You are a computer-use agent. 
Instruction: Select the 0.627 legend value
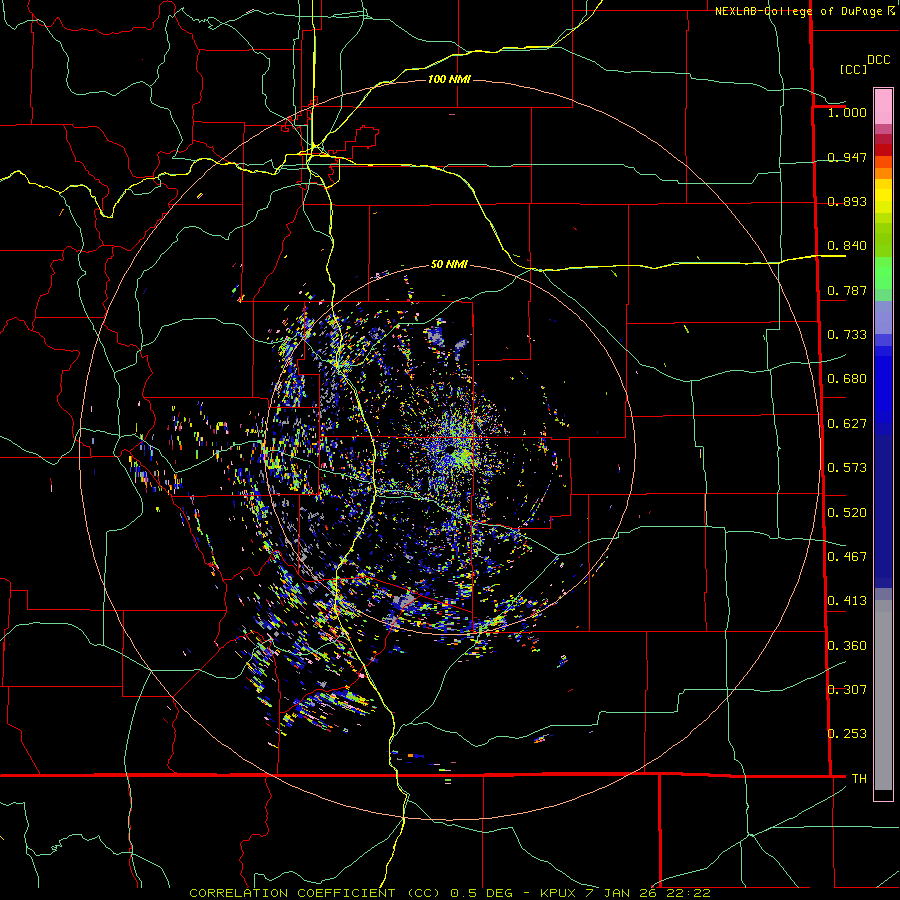[847, 424]
